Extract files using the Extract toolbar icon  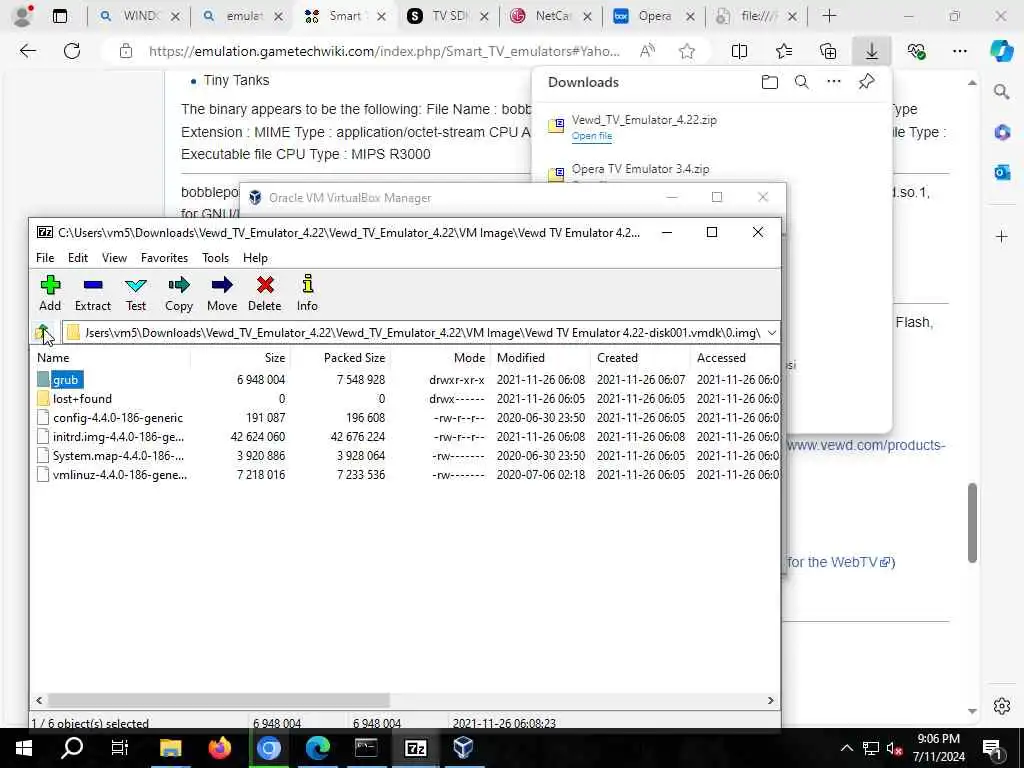pyautogui.click(x=93, y=293)
